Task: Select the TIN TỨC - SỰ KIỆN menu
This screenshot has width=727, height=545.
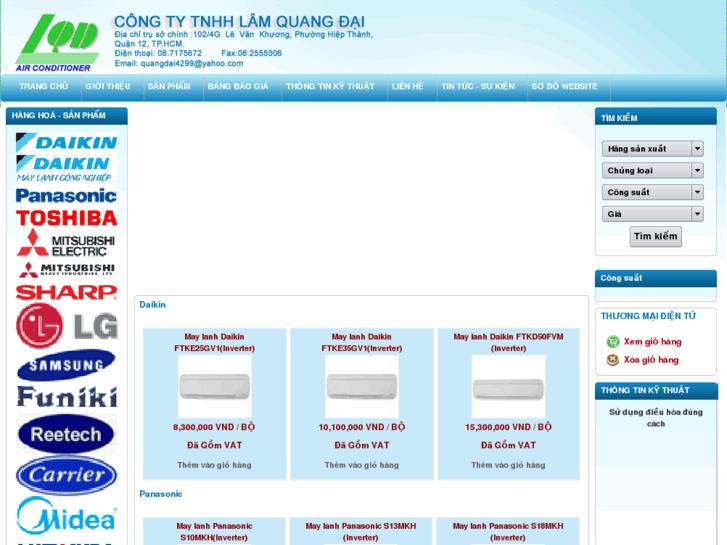Action: (478, 86)
